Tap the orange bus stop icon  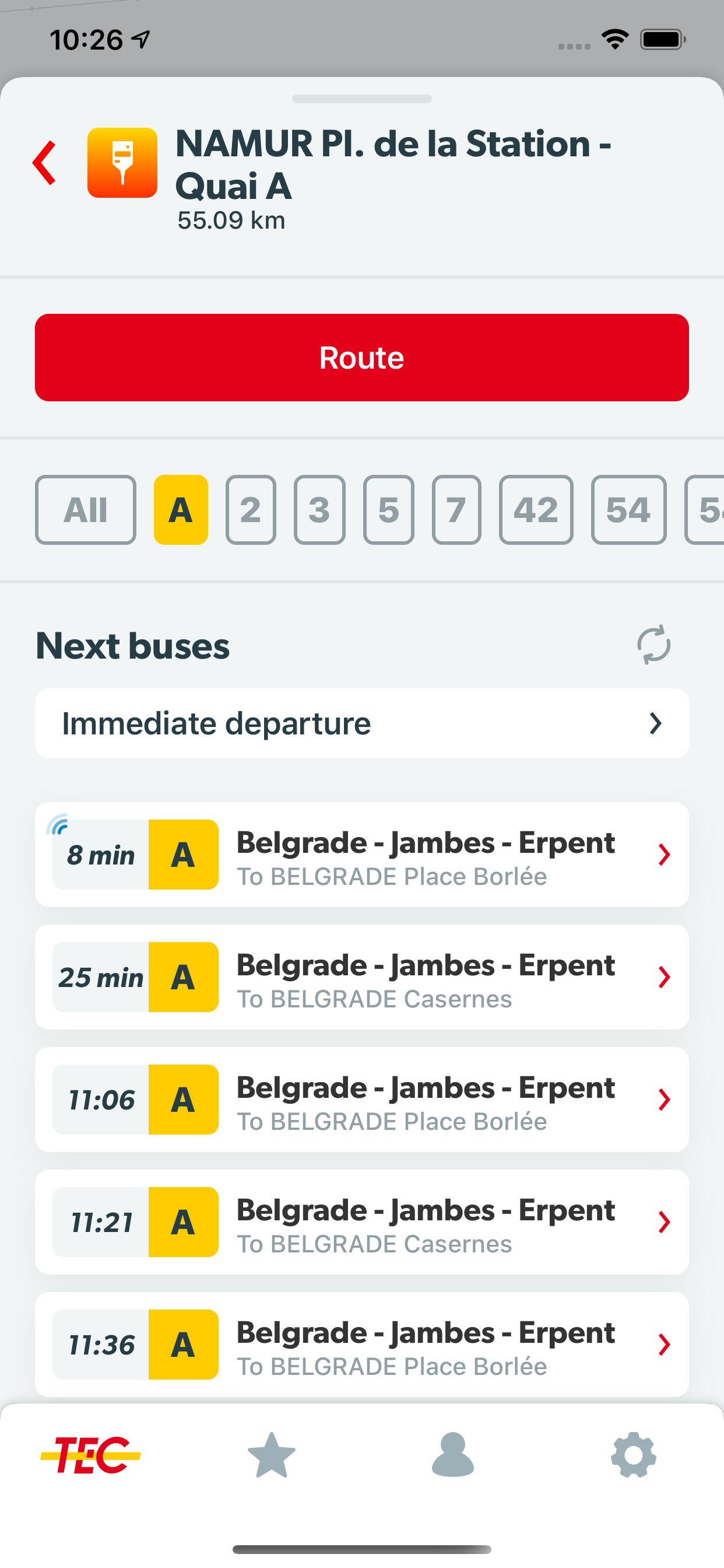pyautogui.click(x=122, y=163)
